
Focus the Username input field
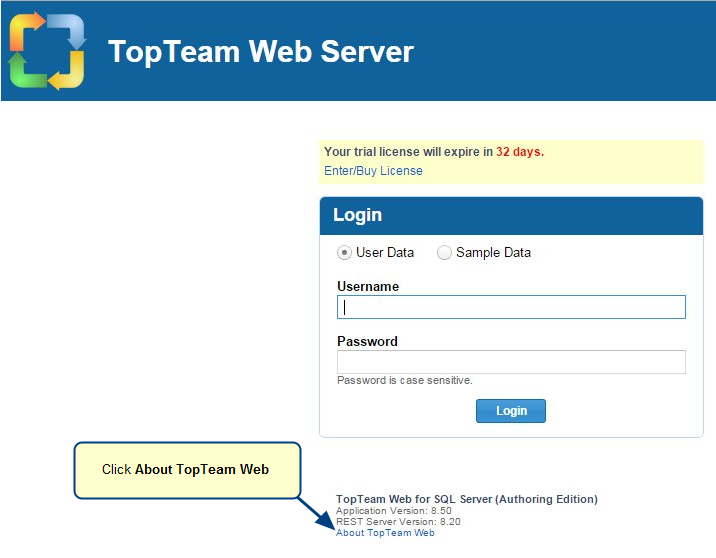point(511,307)
